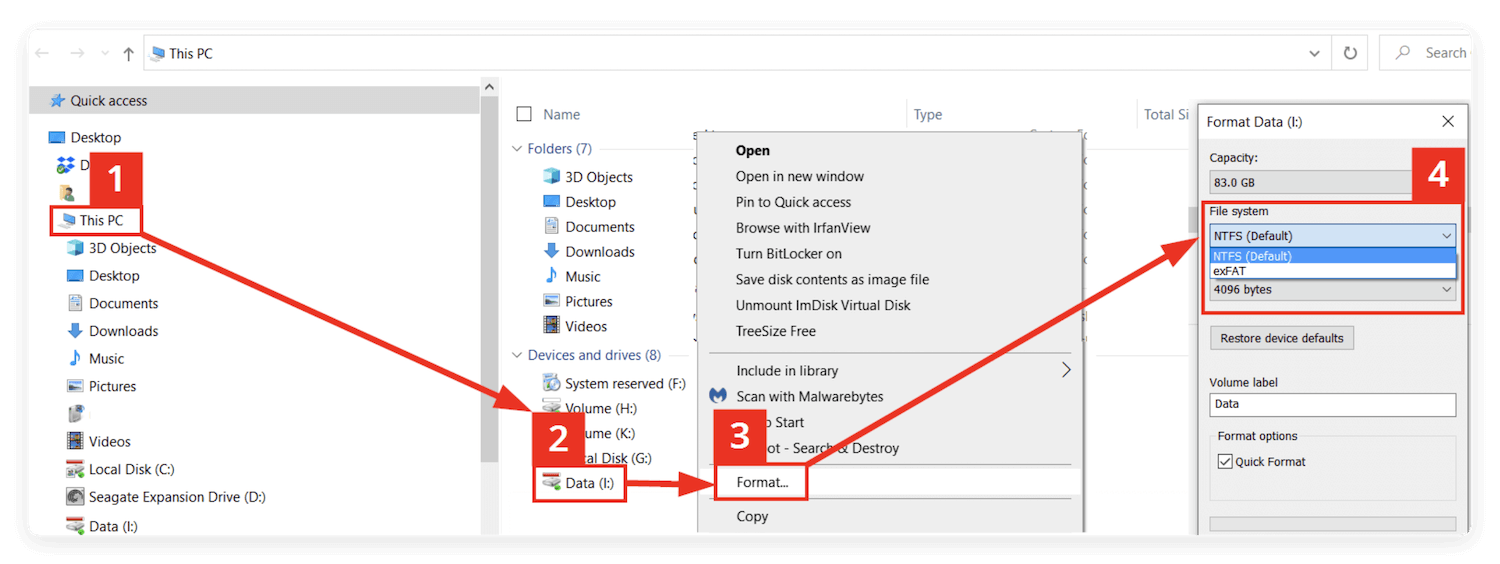Pick exFAT from the file system list
Screen dimensions: 1500x564
[1332, 270]
